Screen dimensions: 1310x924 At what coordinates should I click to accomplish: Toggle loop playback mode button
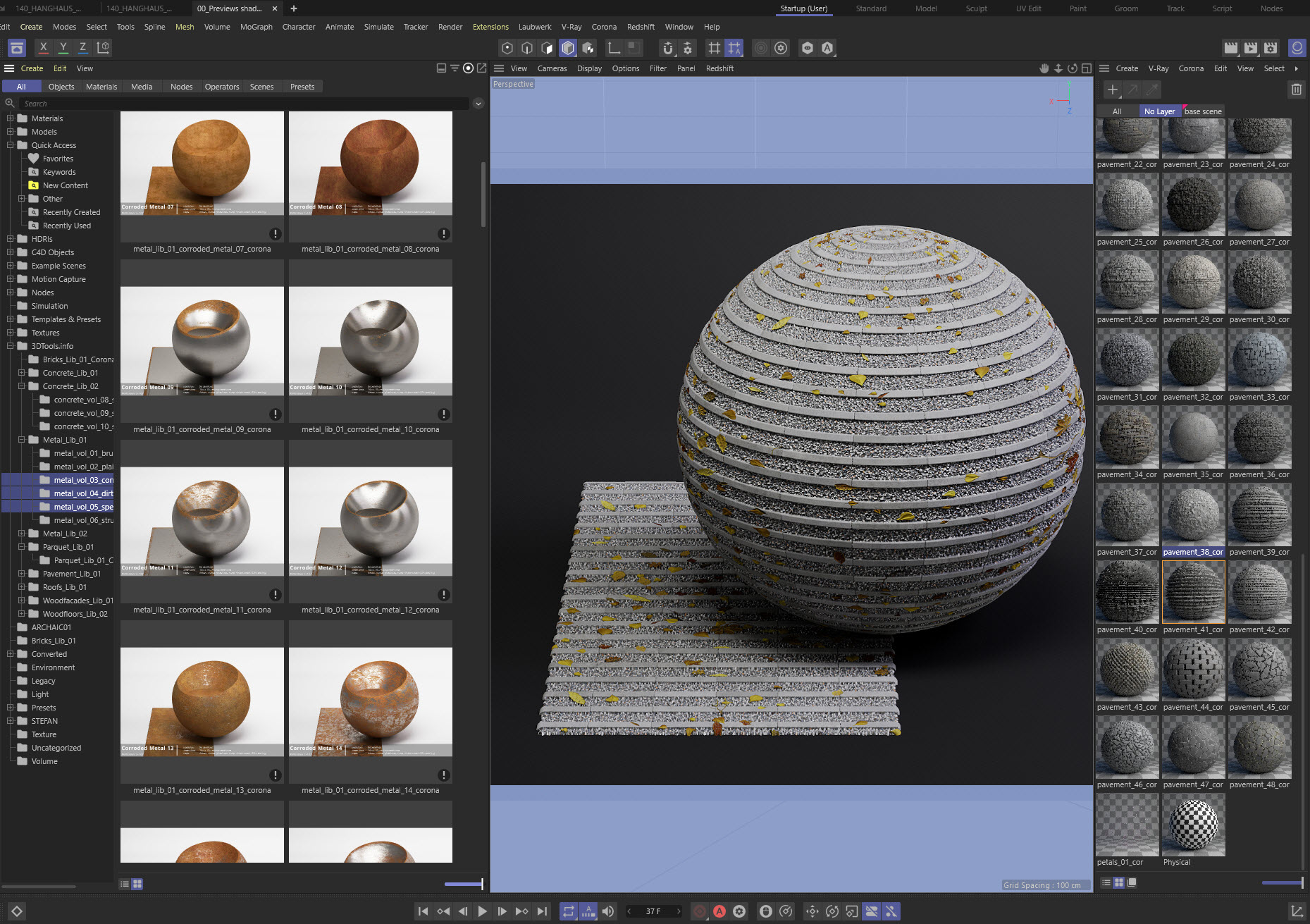568,911
